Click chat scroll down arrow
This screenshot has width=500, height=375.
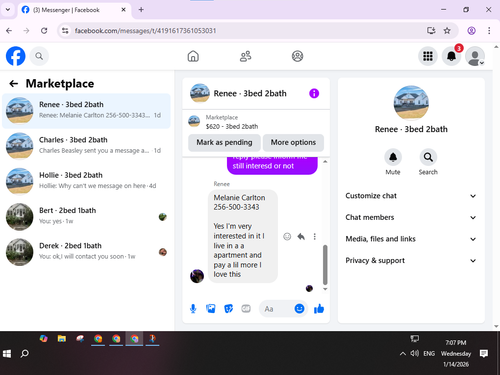[325, 289]
